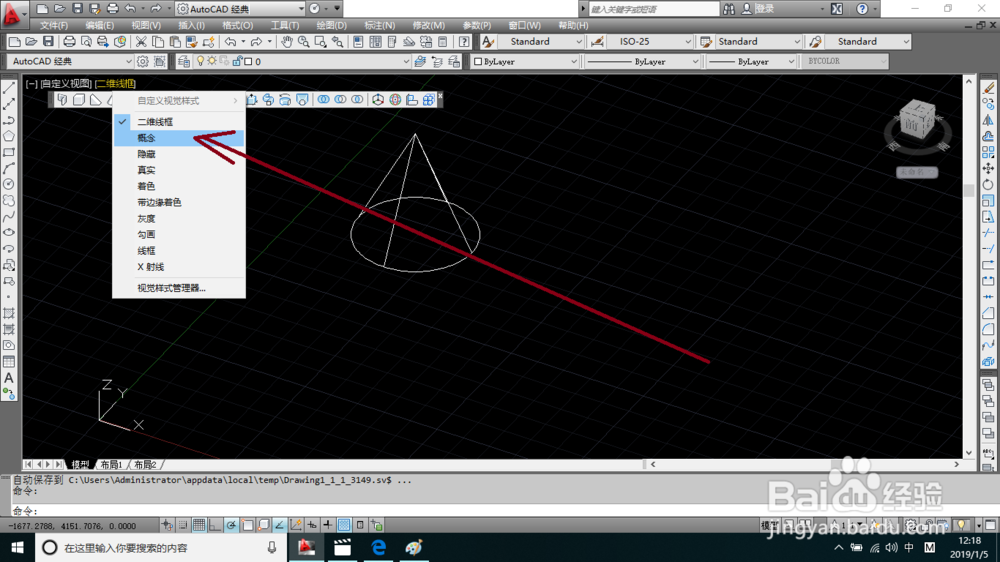Toggle Dynamic UCS in status bar
This screenshot has height=562, width=1000.
pos(295,525)
